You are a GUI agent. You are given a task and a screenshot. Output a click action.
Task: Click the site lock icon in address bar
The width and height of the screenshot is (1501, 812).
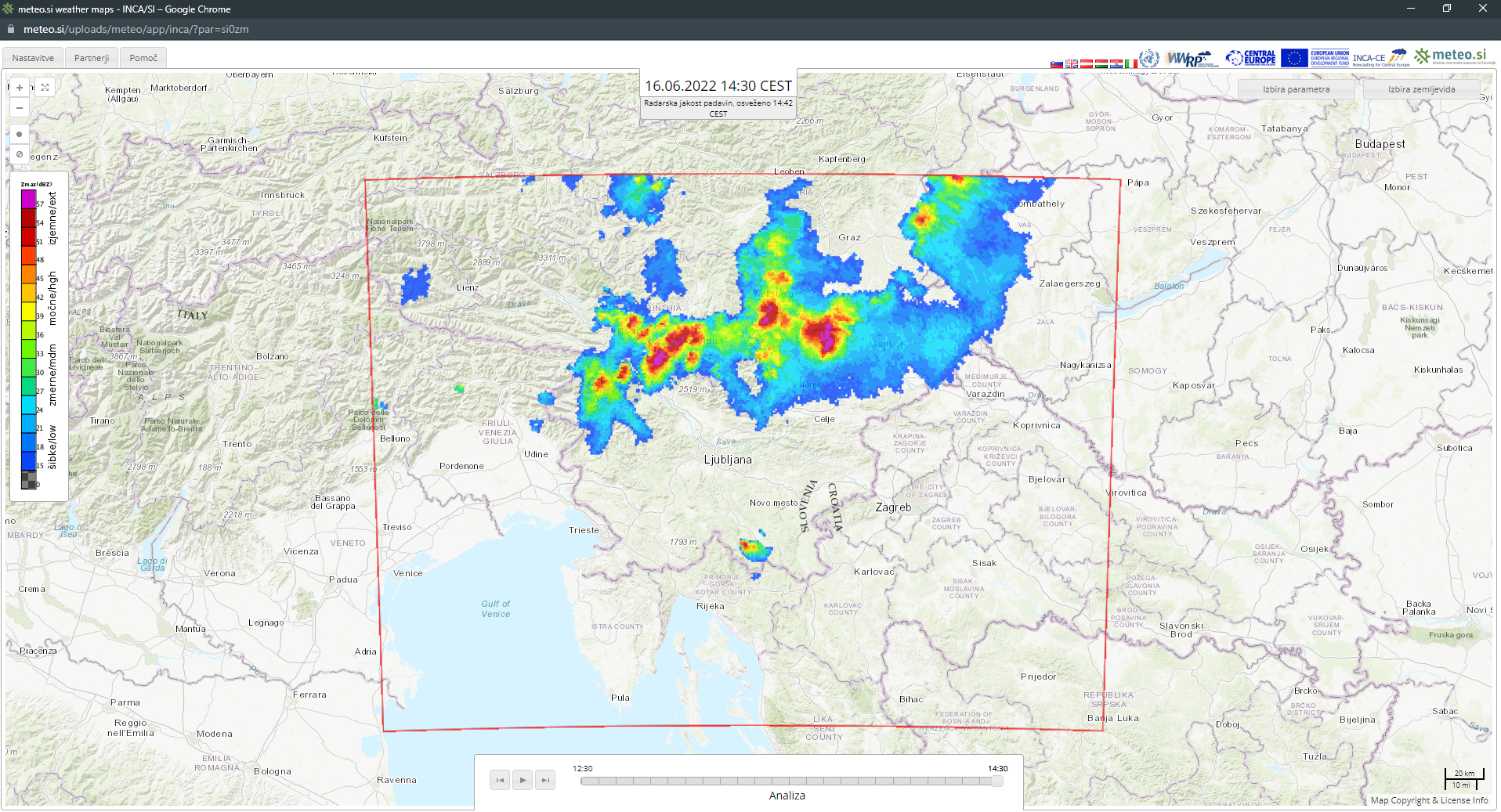tap(11, 29)
